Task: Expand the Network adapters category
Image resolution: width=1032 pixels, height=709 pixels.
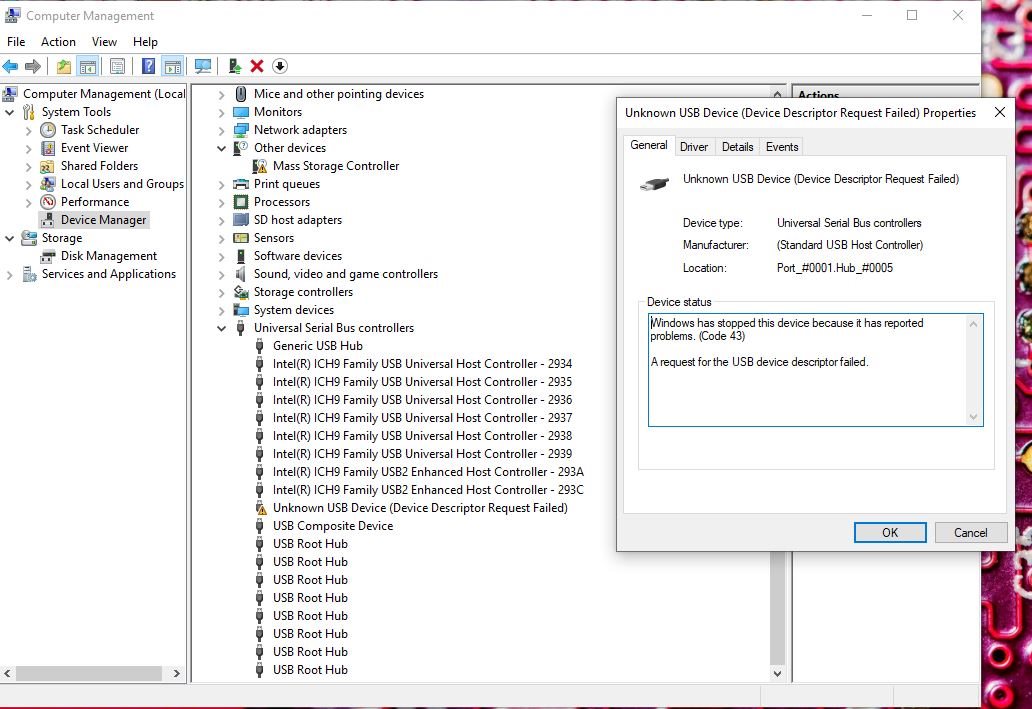Action: click(x=222, y=130)
